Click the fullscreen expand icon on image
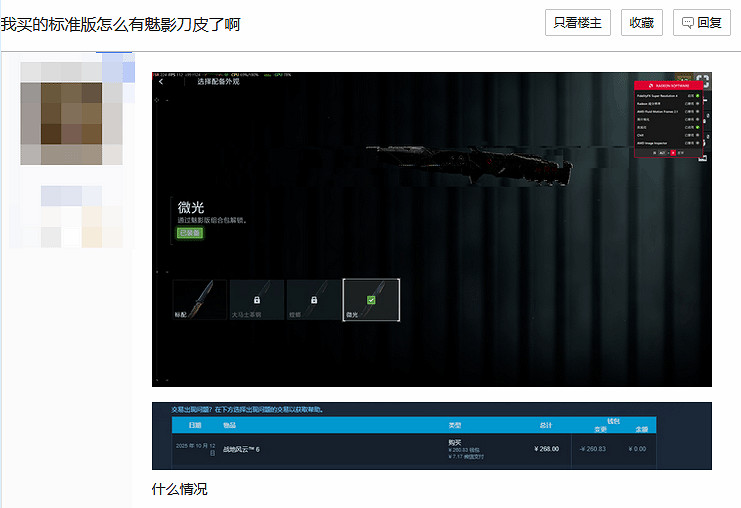Screen dimensions: 741x508 click(x=703, y=82)
